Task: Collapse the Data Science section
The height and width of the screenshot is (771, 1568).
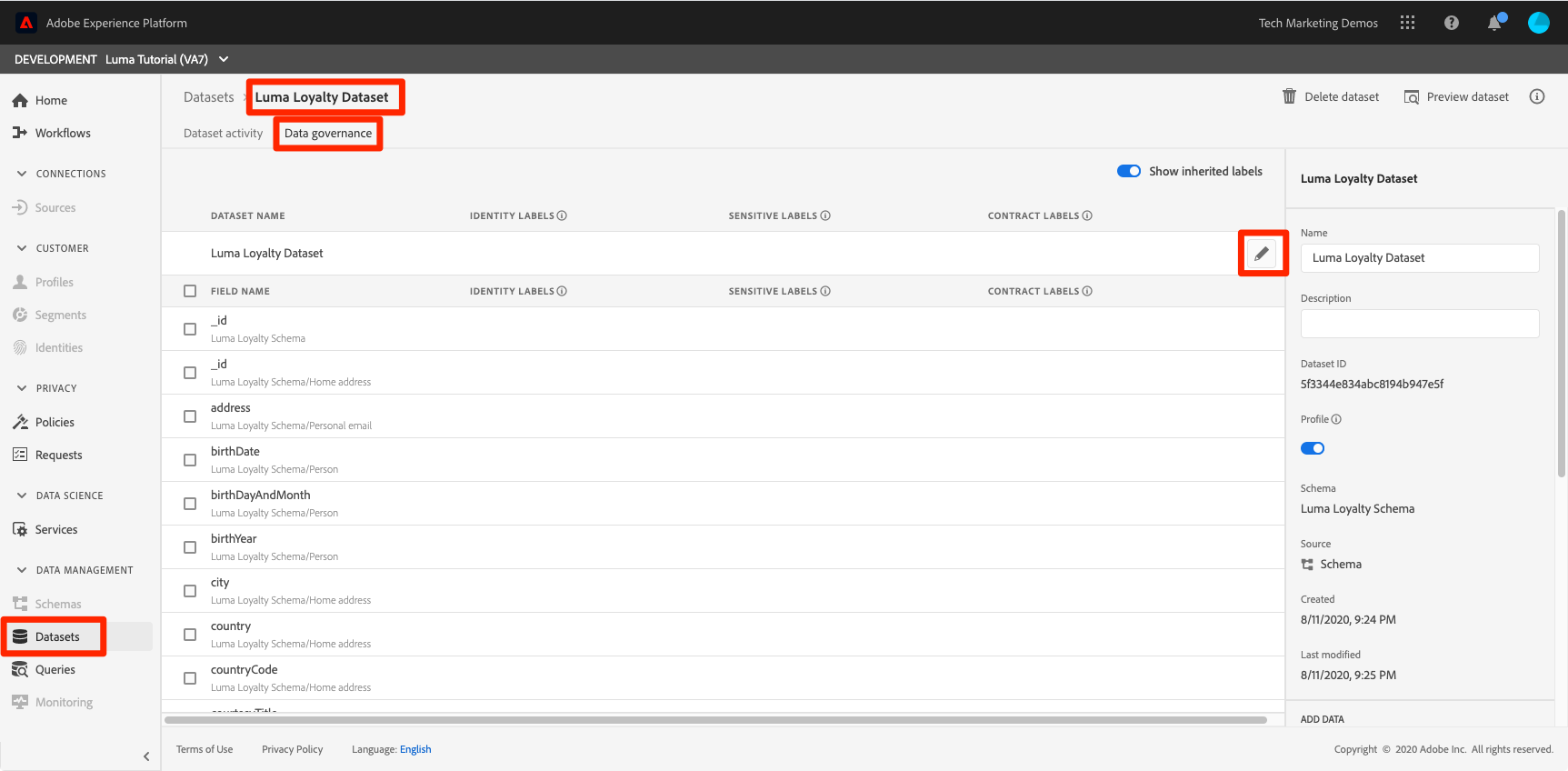Action: [22, 495]
